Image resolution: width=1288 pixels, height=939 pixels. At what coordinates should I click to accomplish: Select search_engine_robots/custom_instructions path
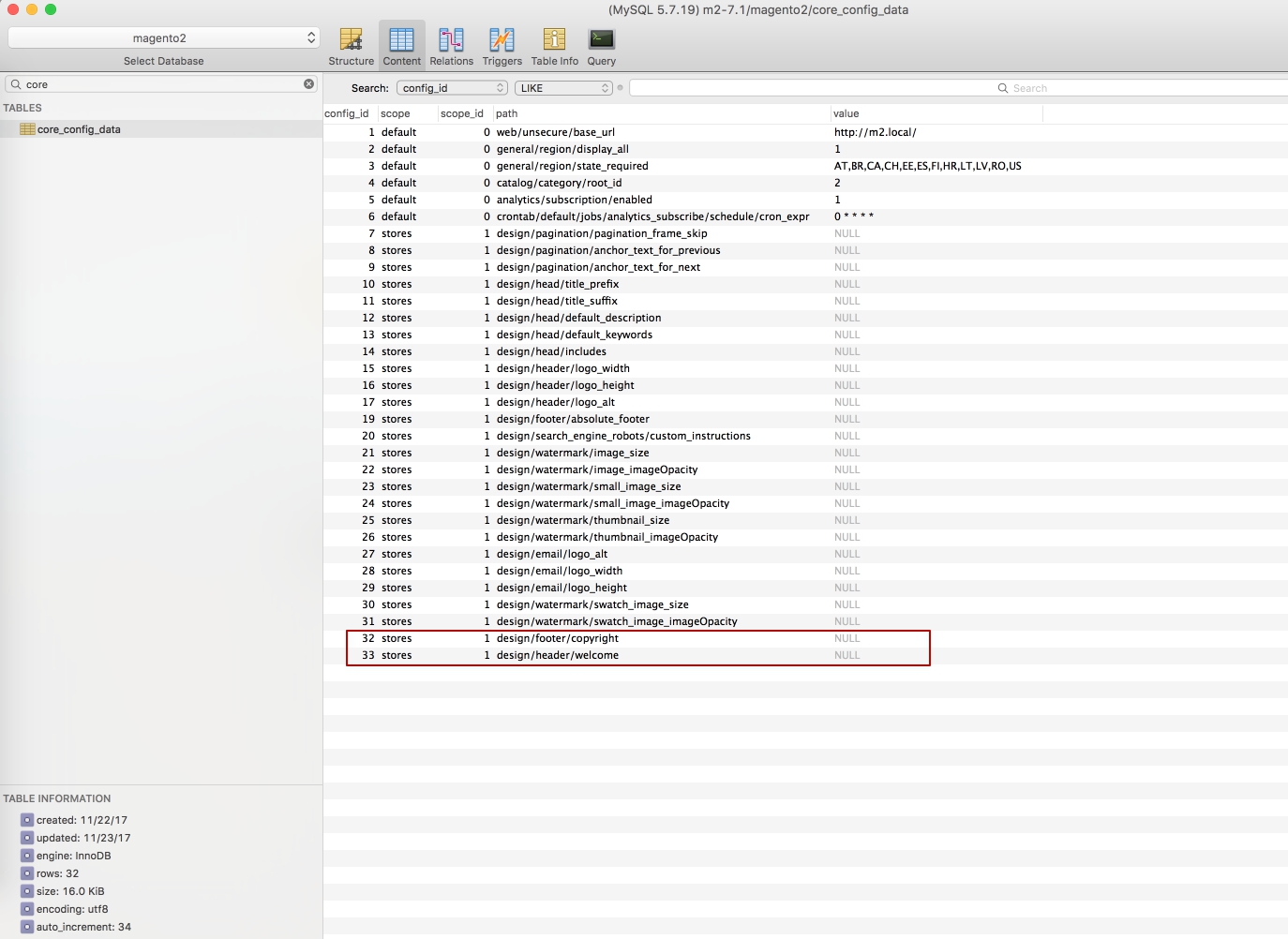point(623,436)
